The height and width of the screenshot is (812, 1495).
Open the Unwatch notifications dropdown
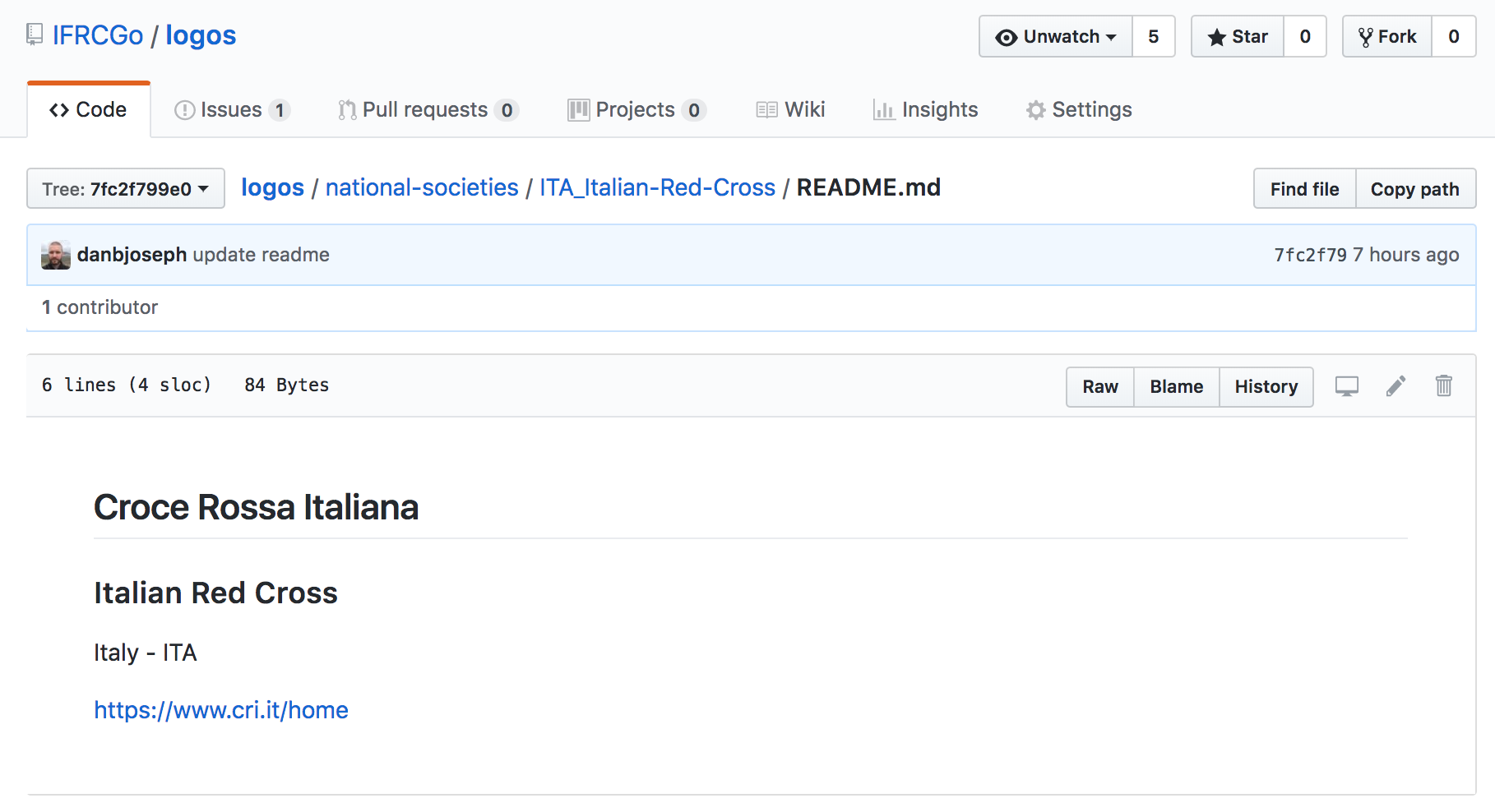point(1056,36)
